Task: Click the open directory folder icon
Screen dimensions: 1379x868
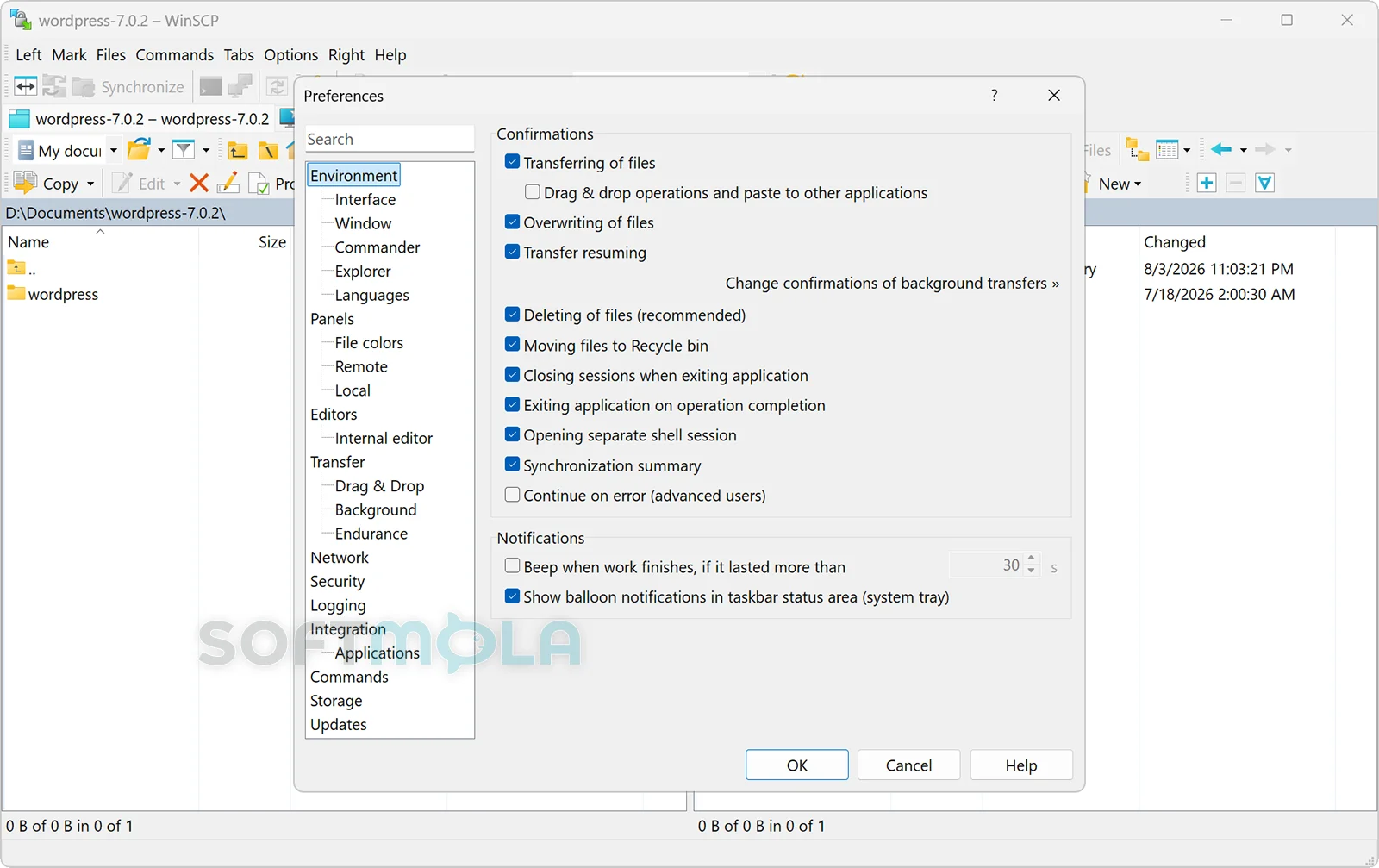Action: click(x=139, y=150)
